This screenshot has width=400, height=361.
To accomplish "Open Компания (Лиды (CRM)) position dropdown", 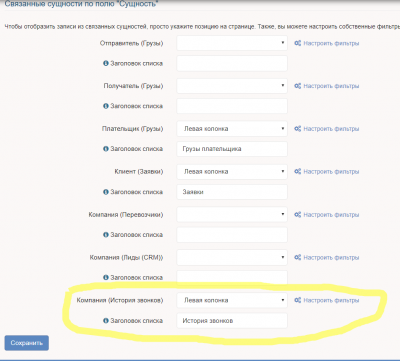I will (x=232, y=257).
